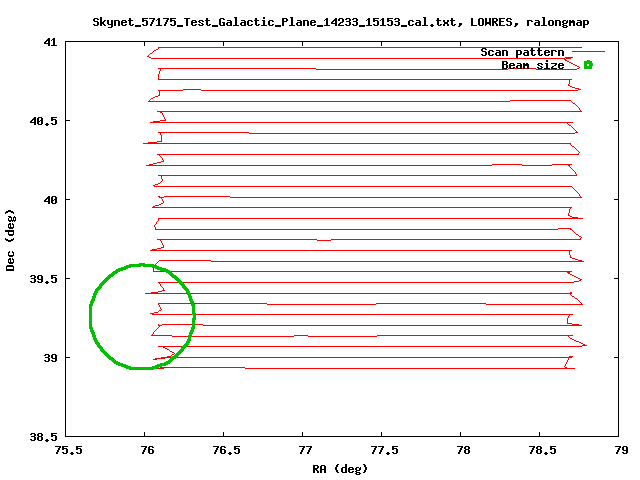
Task: Click the 78.5 RA tick label
Action: pos(542,450)
